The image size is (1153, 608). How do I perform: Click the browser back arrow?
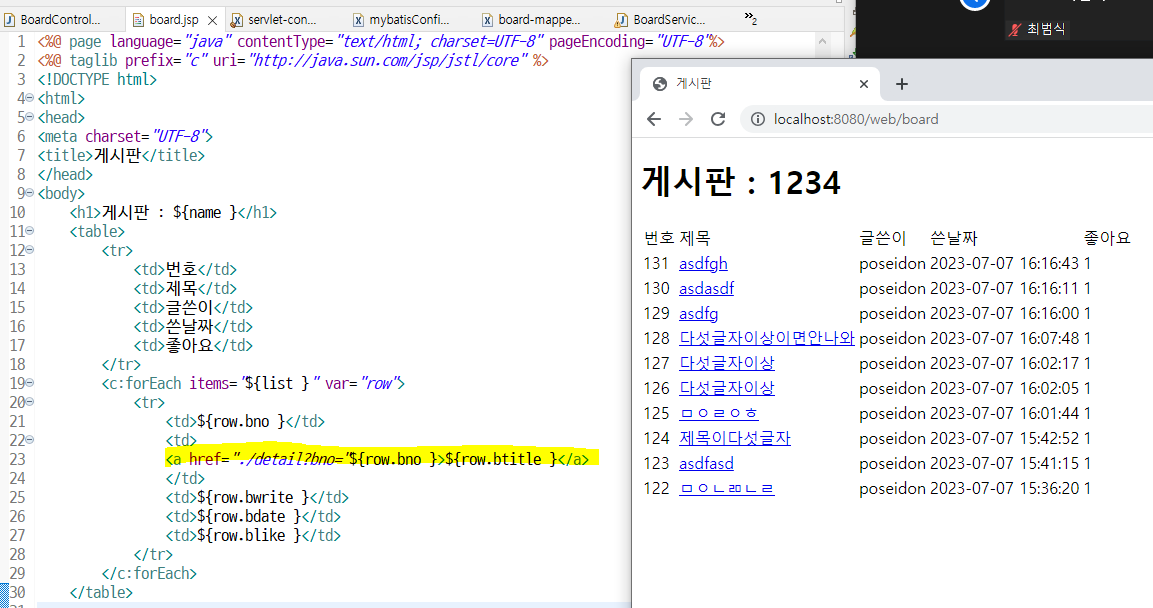pos(654,119)
